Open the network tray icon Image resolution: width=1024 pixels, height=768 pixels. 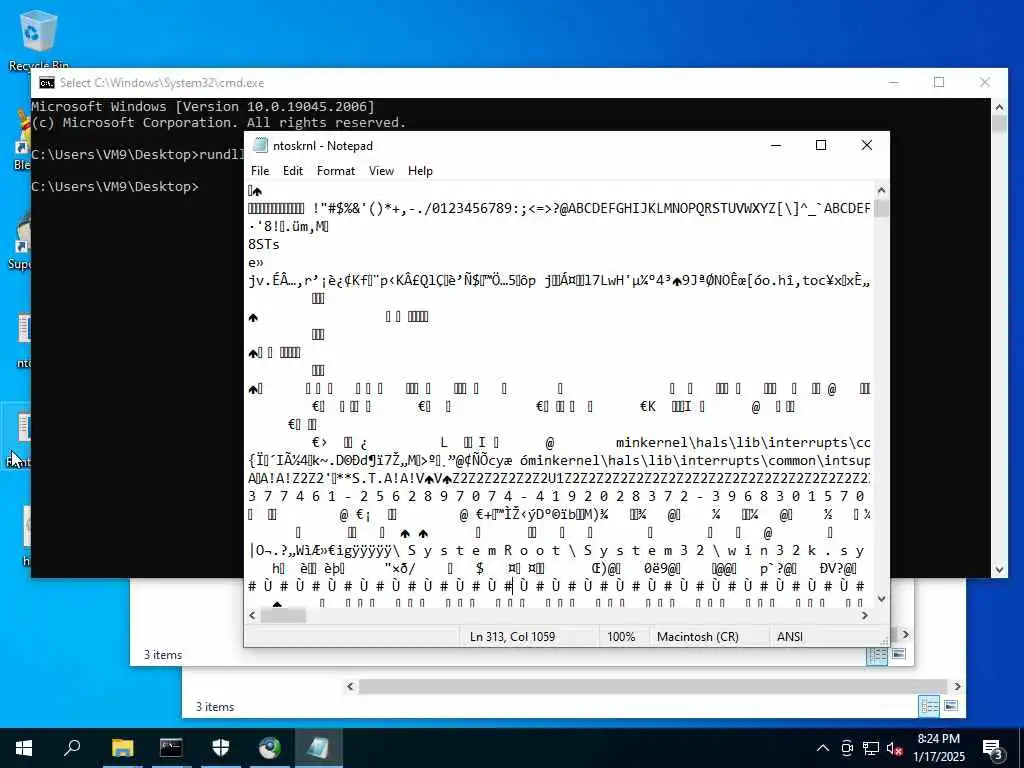871,748
